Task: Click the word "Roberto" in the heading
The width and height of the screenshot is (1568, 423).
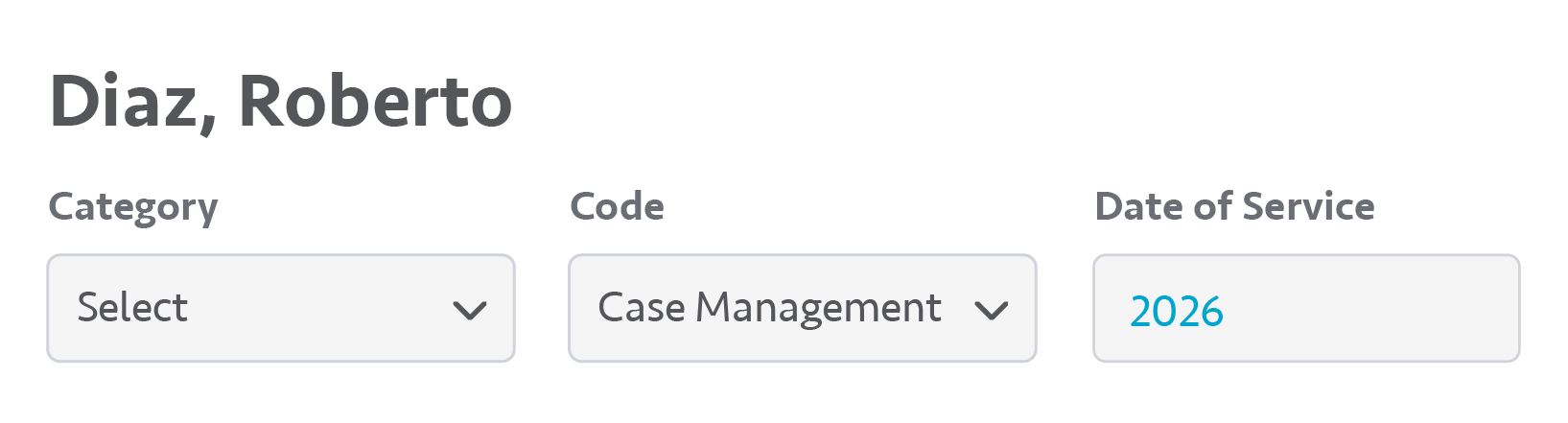Action: (x=375, y=102)
